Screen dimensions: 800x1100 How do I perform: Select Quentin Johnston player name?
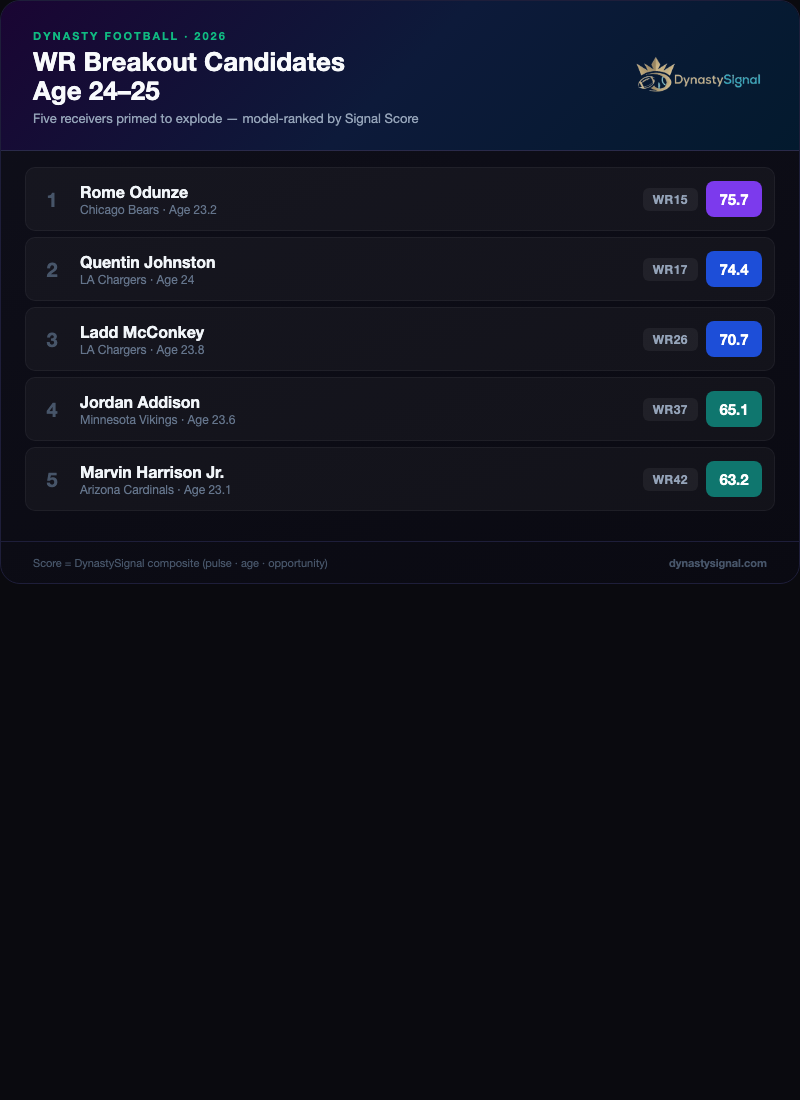point(147,262)
